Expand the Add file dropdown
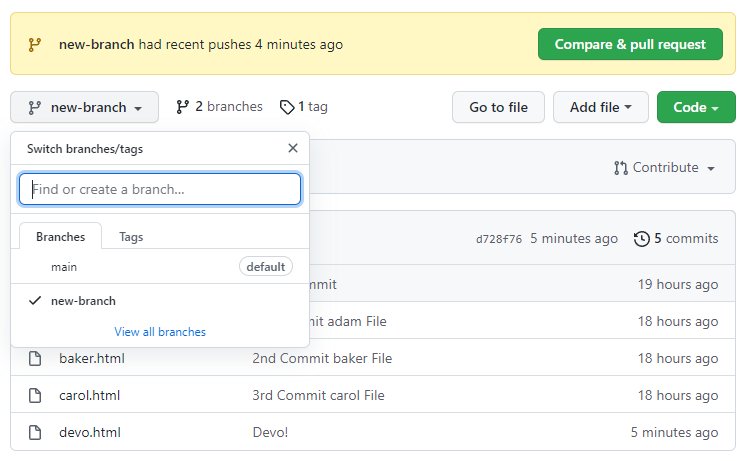745x461 pixels. pos(600,107)
